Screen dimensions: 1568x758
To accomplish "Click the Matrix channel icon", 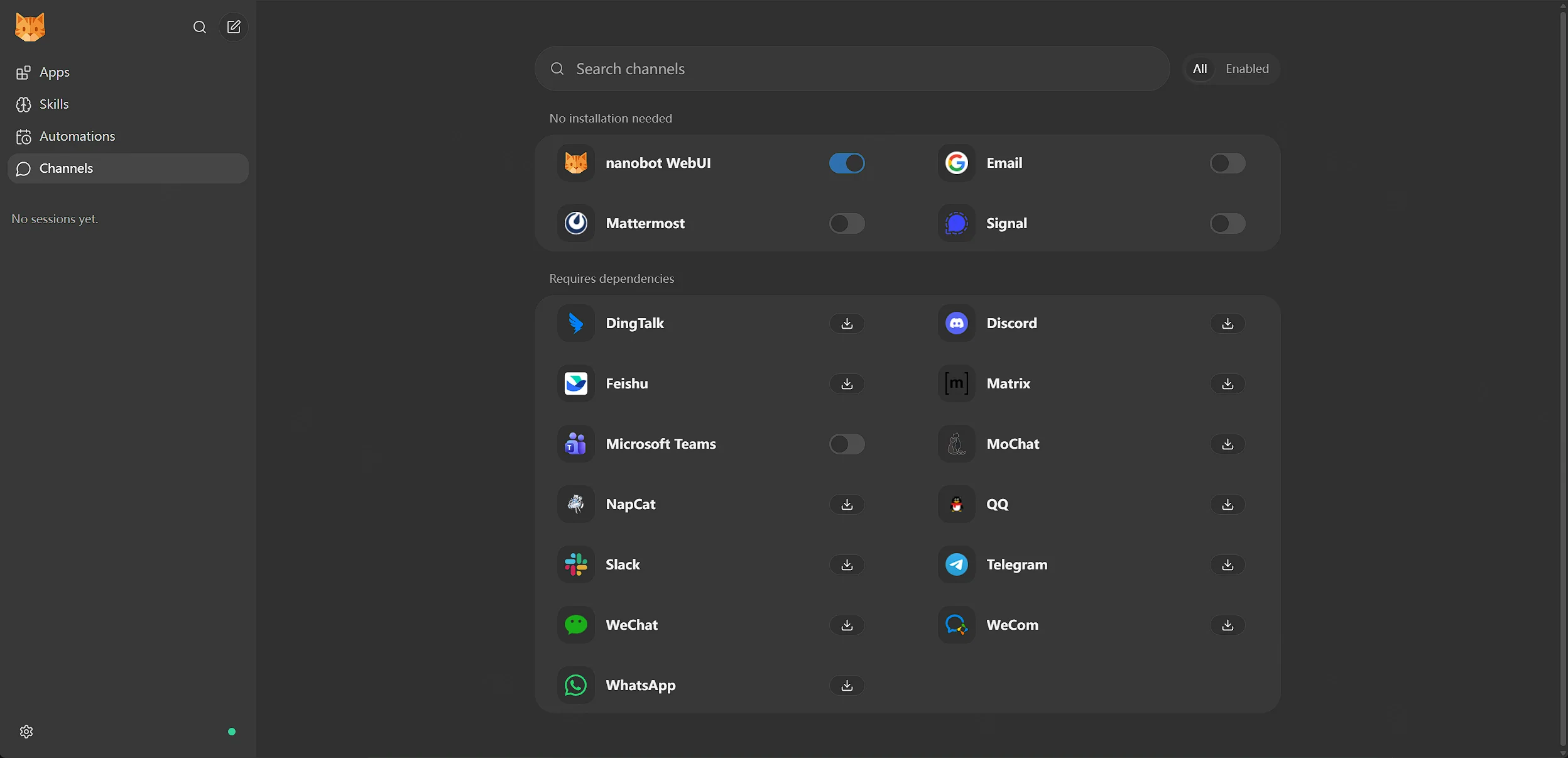I will point(957,383).
